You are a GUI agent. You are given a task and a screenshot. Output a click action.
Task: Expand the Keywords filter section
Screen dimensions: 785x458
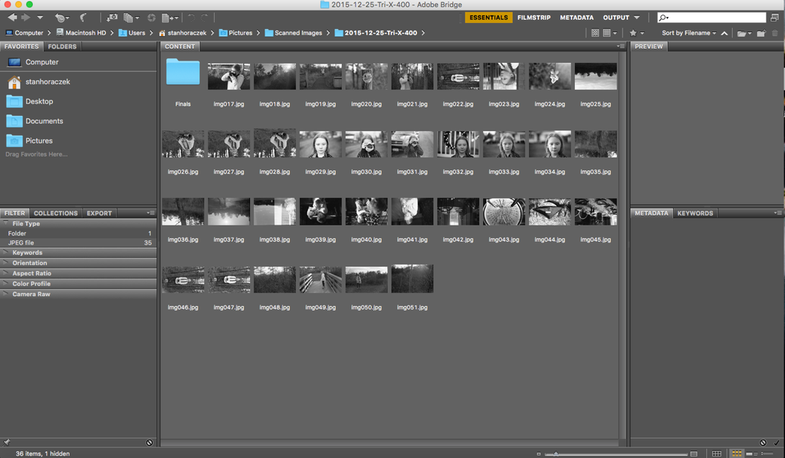27,253
